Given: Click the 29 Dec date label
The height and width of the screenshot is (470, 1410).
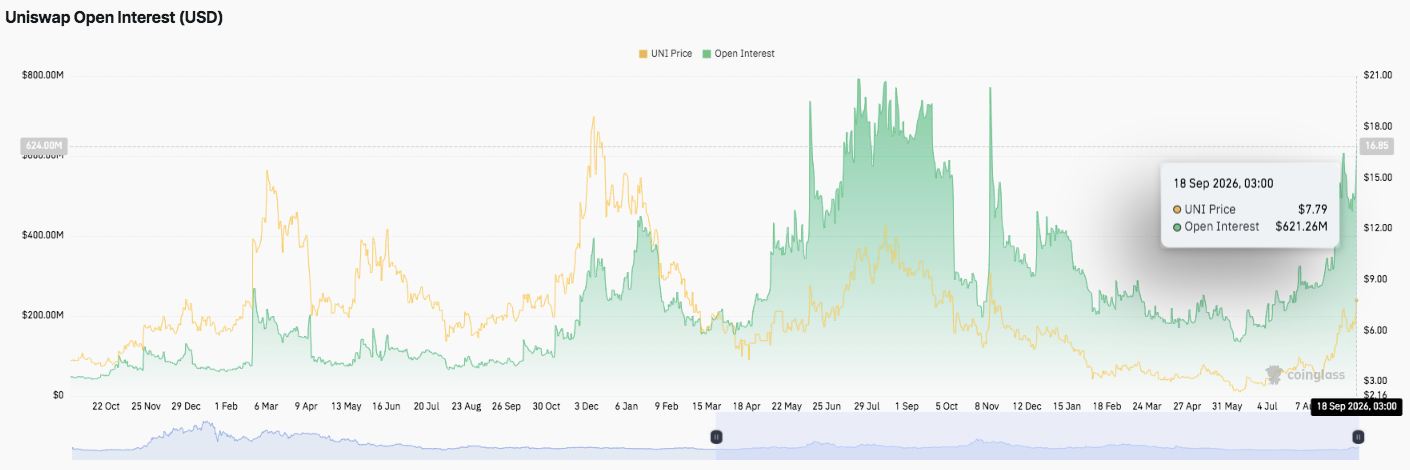Looking at the screenshot, I should 186,407.
